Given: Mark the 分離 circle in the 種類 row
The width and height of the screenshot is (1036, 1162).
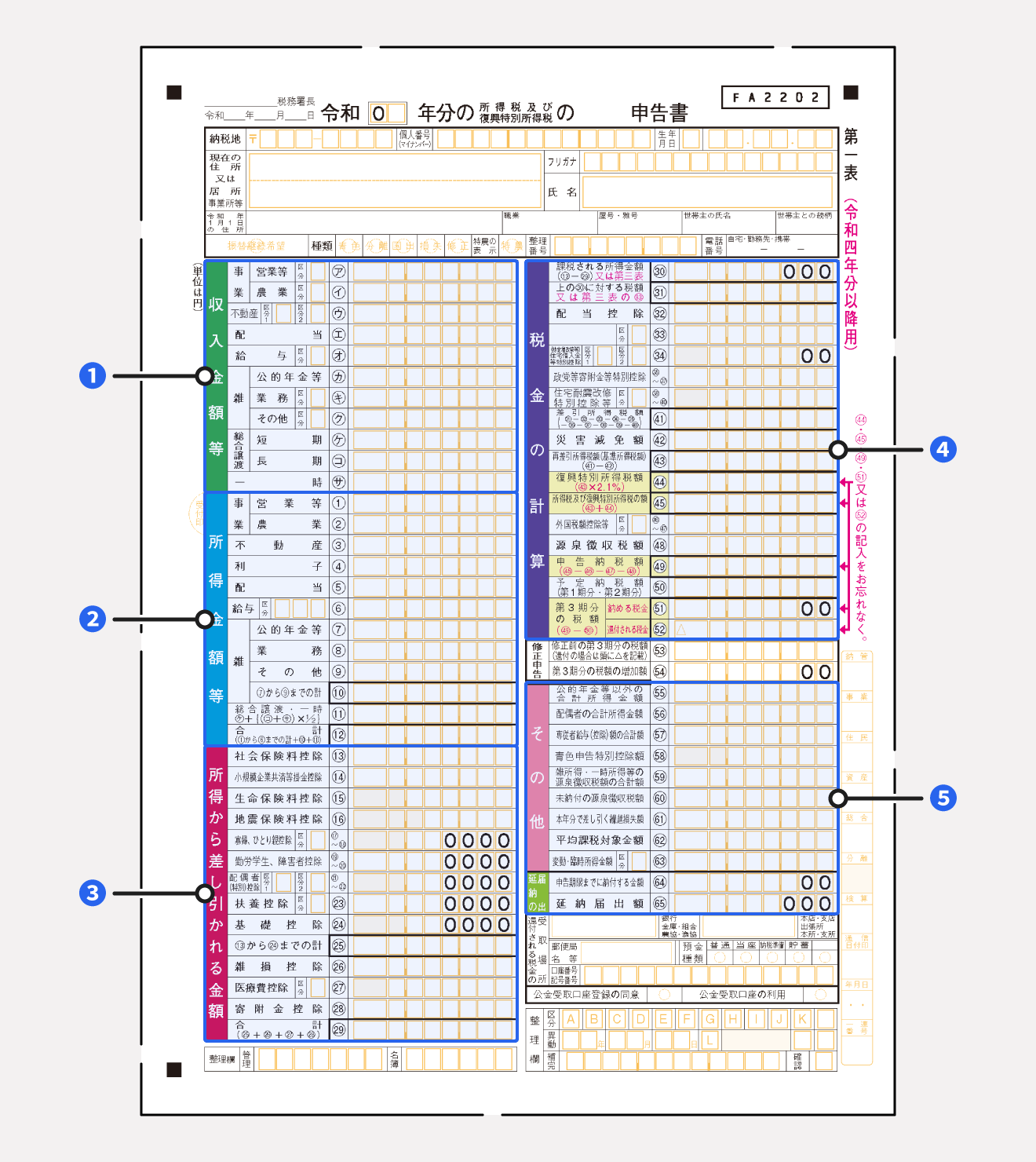Looking at the screenshot, I should tap(376, 246).
